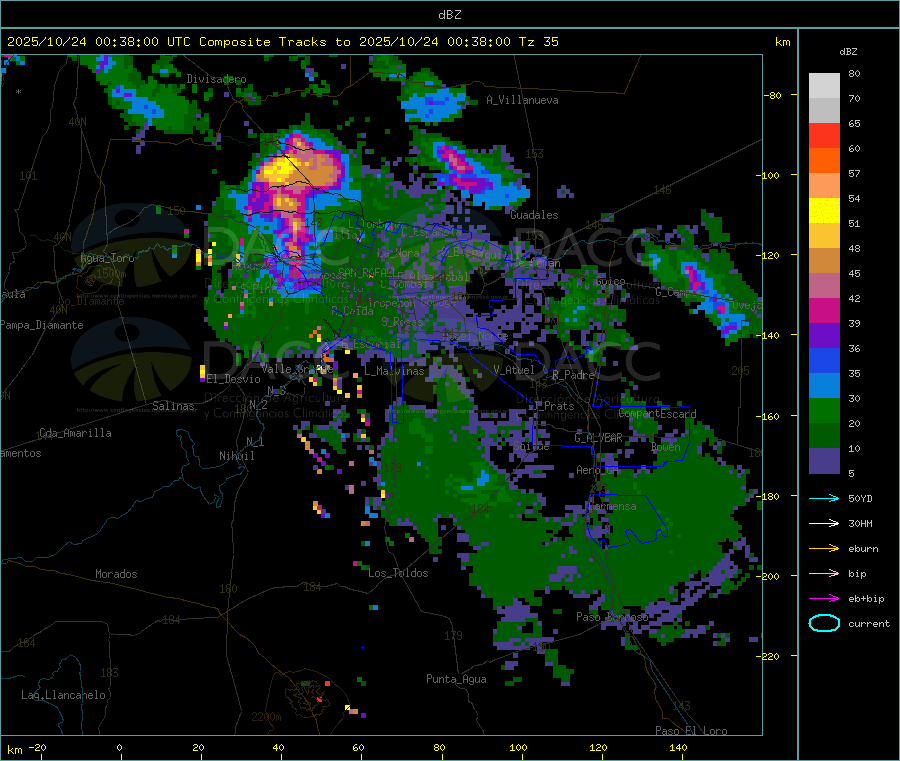Pick the light gray 70–80 dBZ swatch
900x761 pixels.
click(x=824, y=86)
